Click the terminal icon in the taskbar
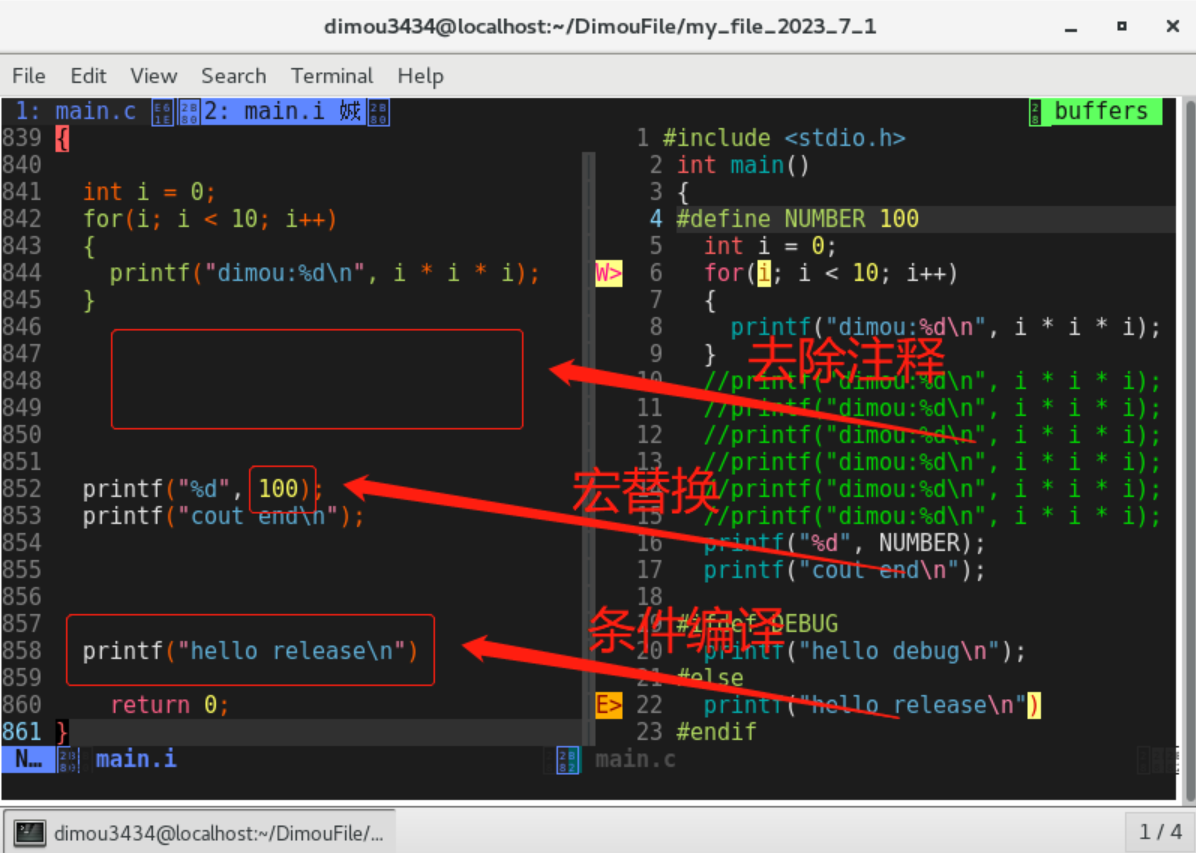This screenshot has width=1196, height=853. [x=31, y=832]
